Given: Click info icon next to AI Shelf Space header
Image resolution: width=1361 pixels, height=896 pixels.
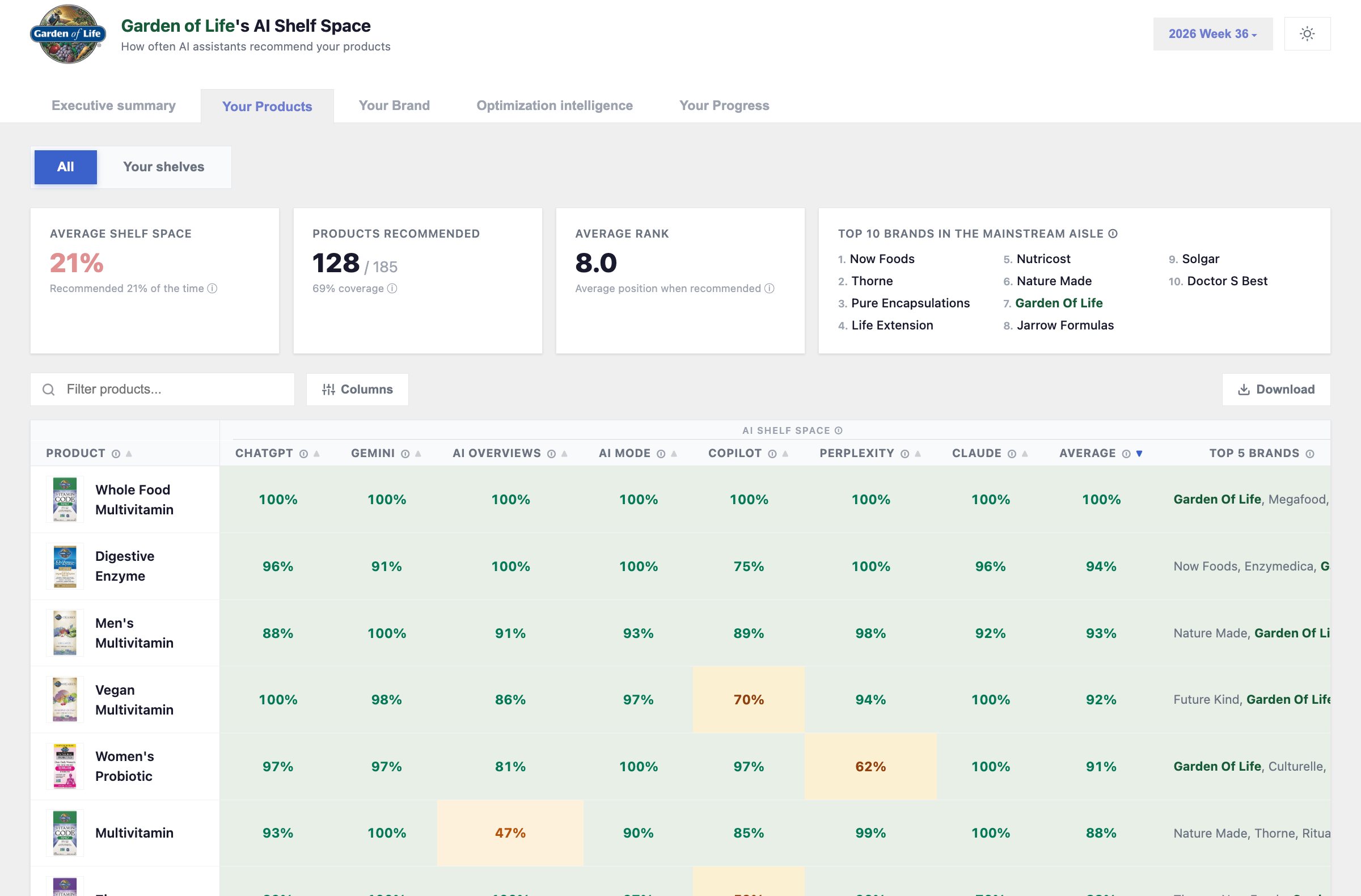Looking at the screenshot, I should tap(838, 430).
